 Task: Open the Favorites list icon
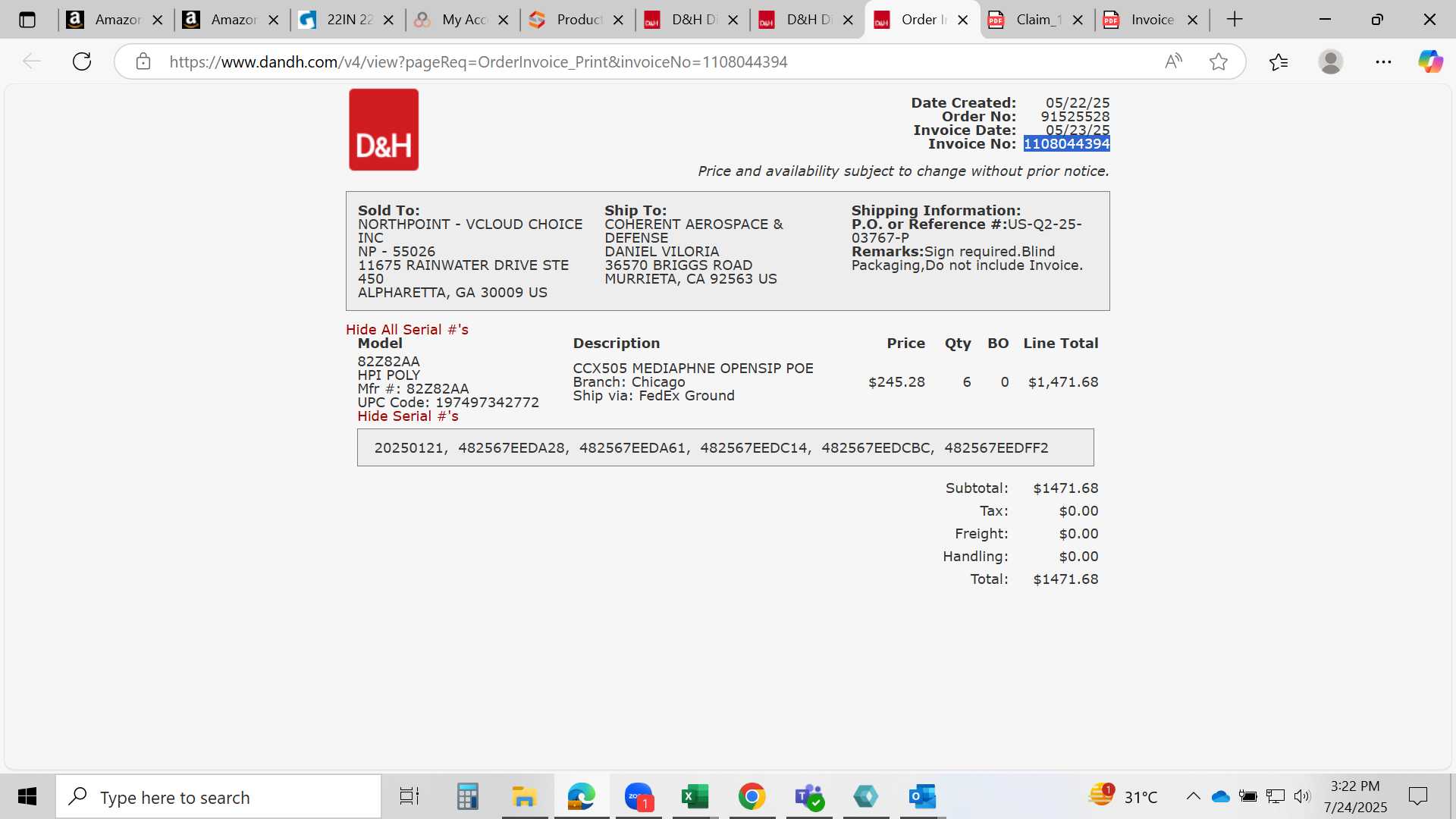pos(1279,61)
